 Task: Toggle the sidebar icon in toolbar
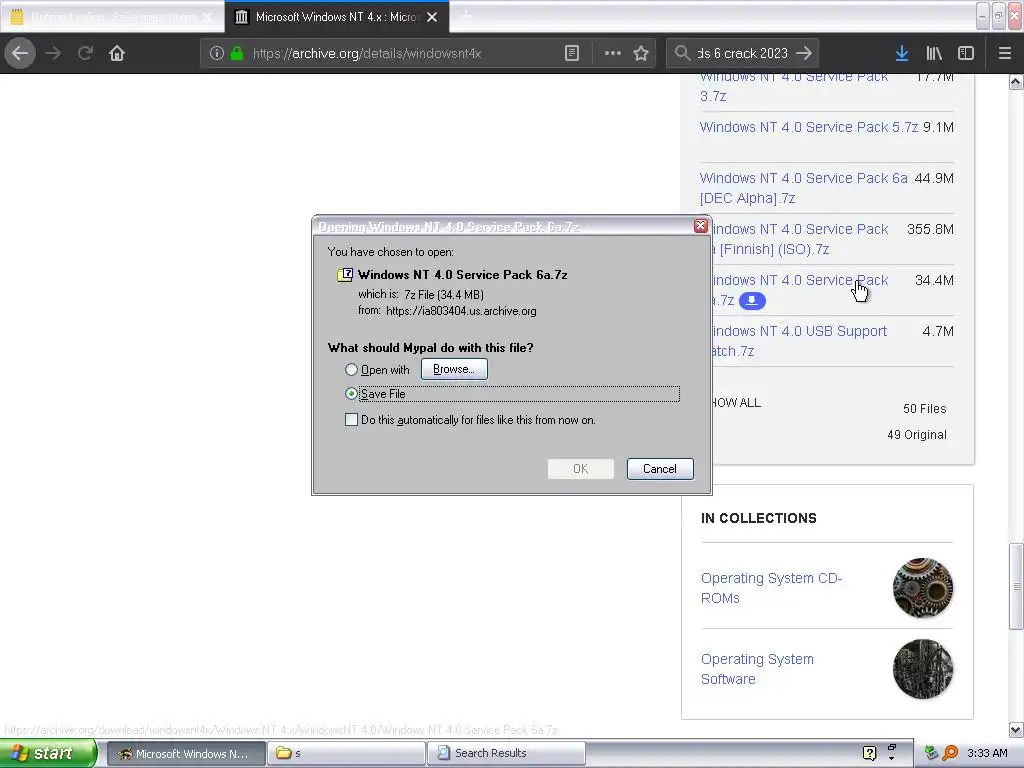966,53
